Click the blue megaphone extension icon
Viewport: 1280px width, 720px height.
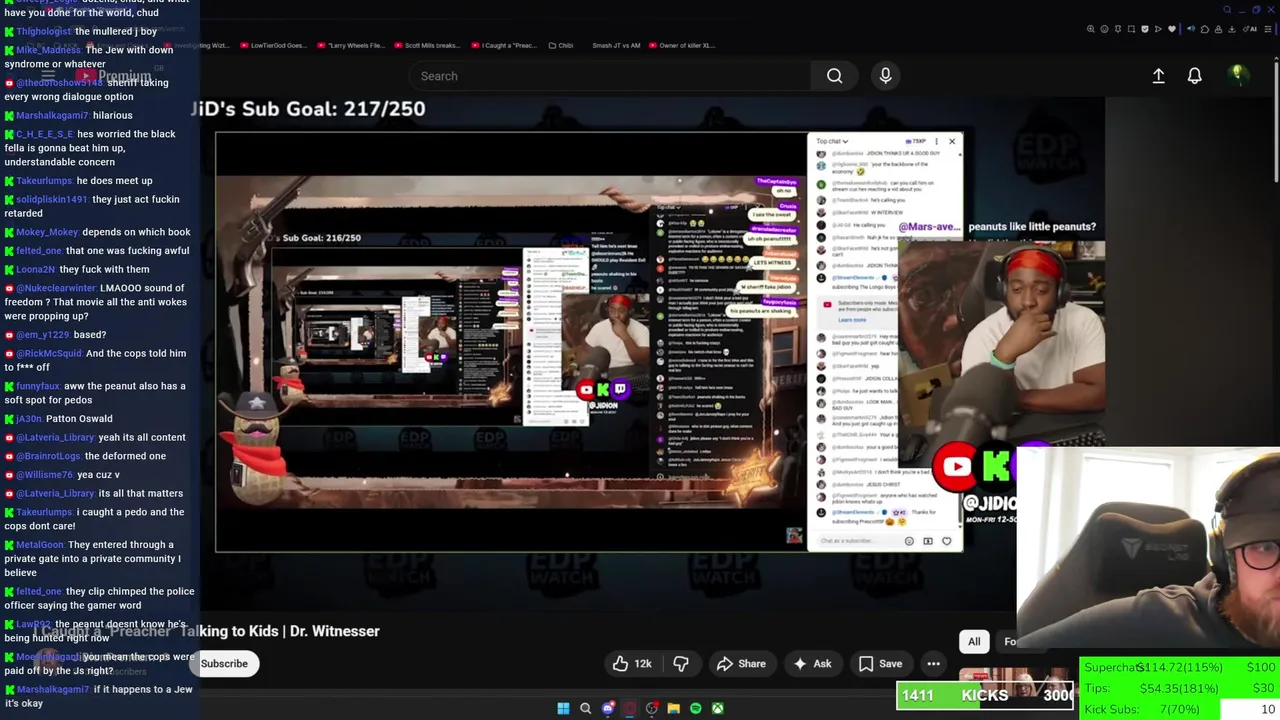pyautogui.click(x=1191, y=29)
